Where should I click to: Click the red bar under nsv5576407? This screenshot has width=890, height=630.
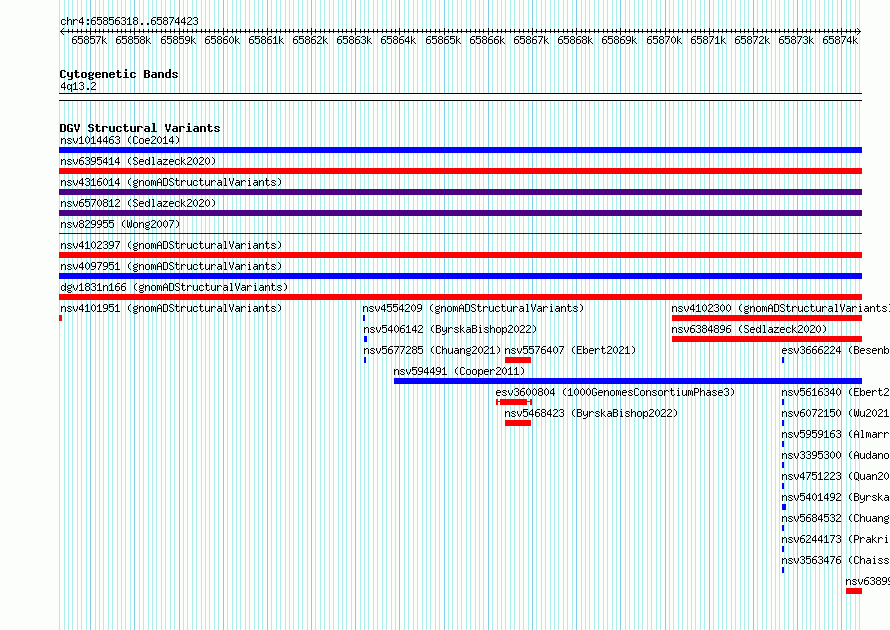click(x=518, y=360)
